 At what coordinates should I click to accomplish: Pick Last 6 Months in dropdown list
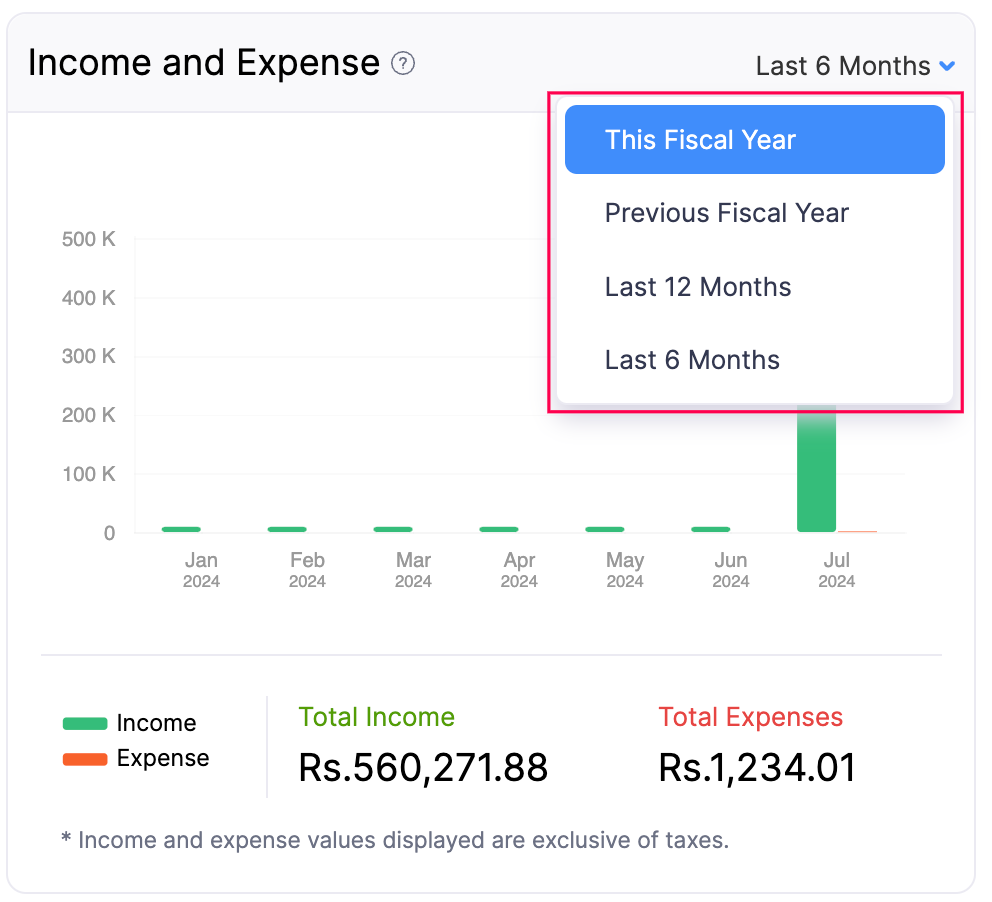point(692,360)
